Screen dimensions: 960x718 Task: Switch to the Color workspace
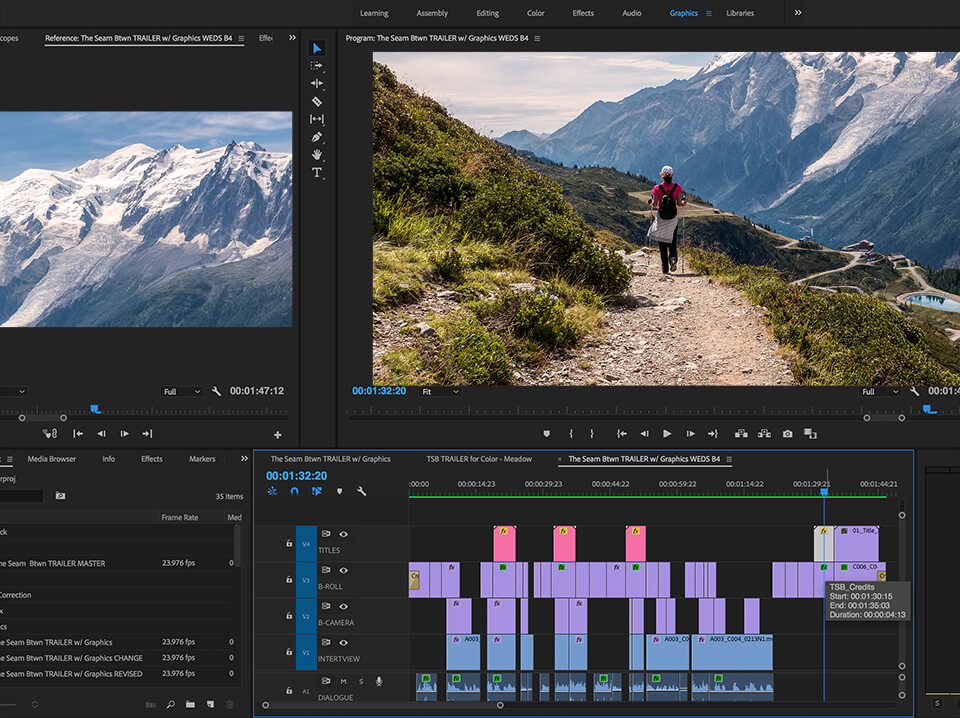point(536,13)
